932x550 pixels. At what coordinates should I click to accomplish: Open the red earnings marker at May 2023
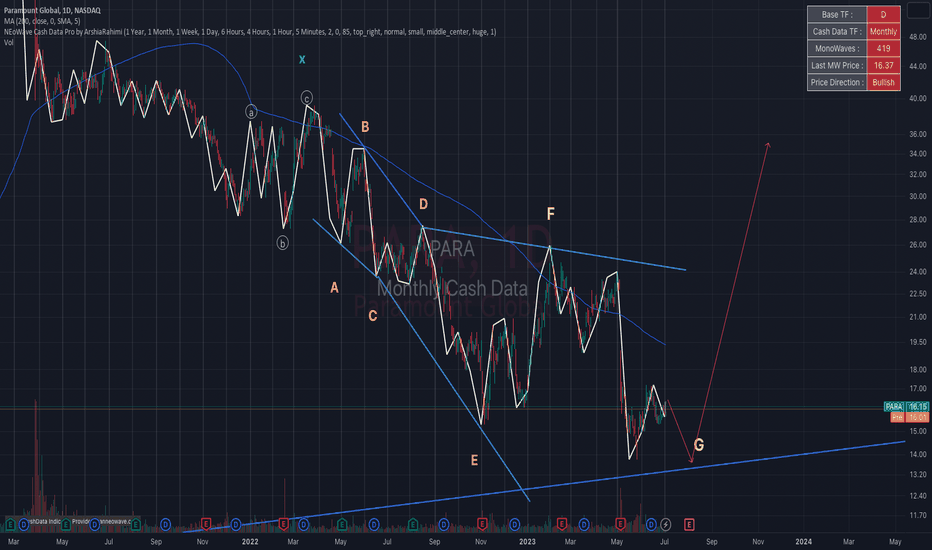tap(620, 524)
